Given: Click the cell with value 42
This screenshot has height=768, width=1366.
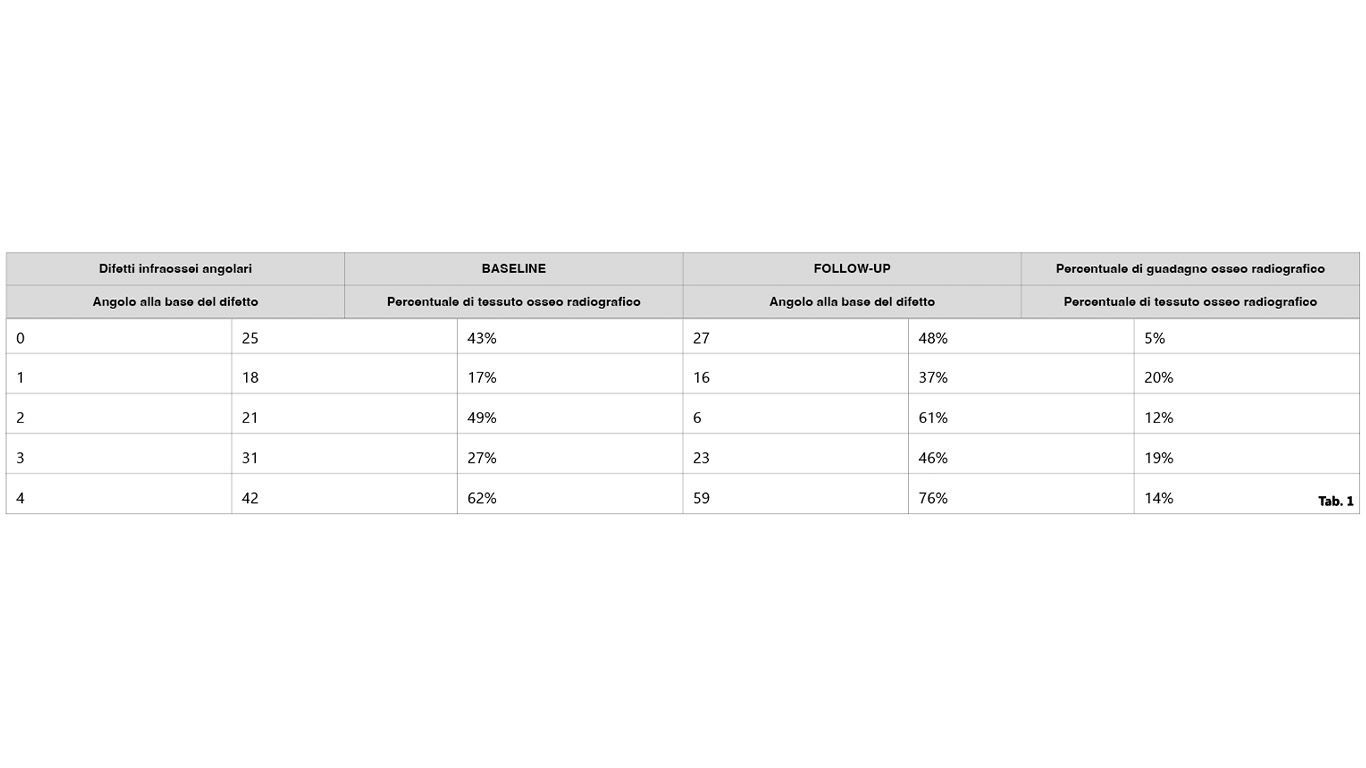Looking at the screenshot, I should pyautogui.click(x=344, y=498).
